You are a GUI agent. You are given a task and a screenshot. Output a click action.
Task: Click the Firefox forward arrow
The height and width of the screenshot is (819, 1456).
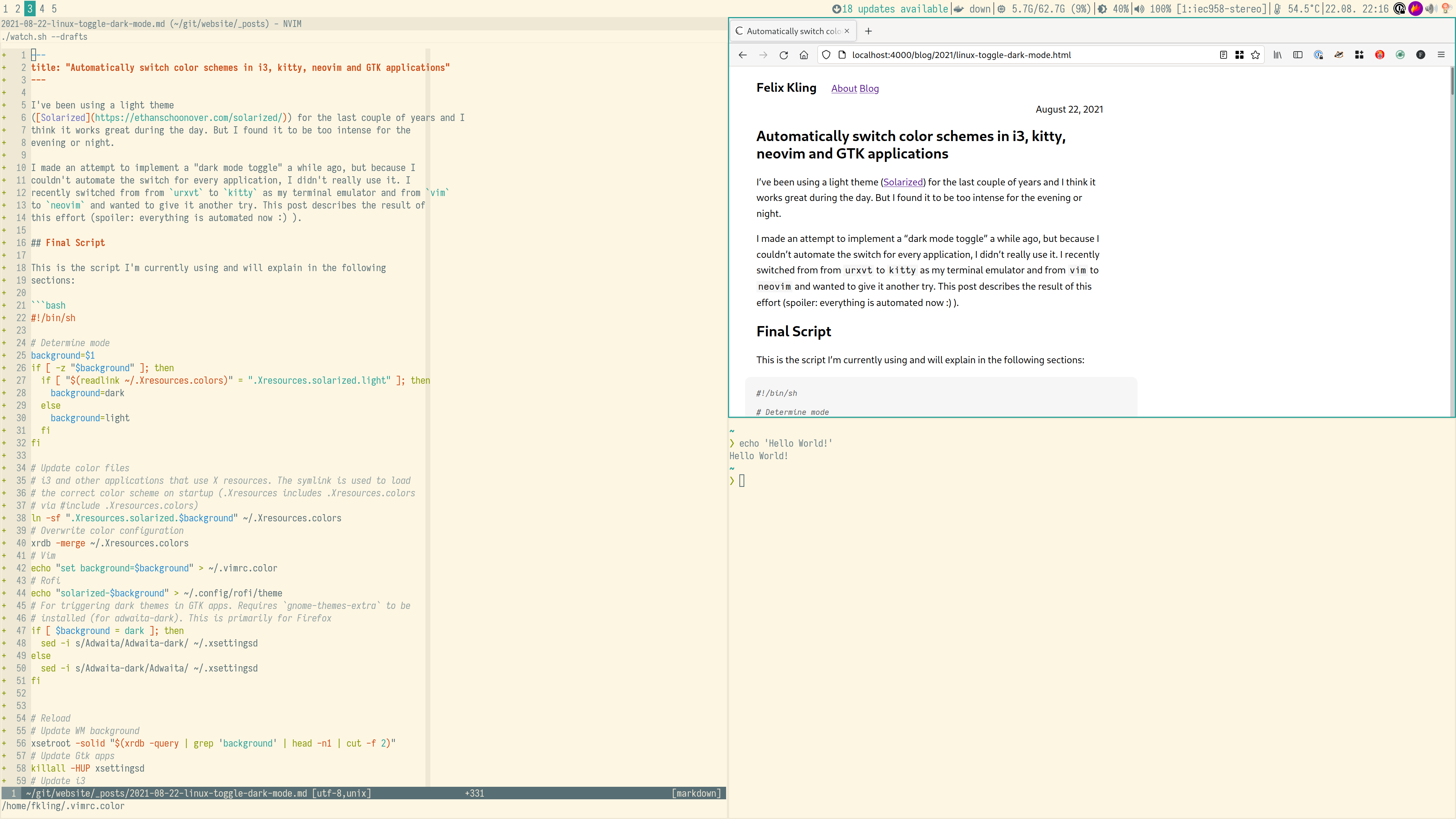(763, 55)
